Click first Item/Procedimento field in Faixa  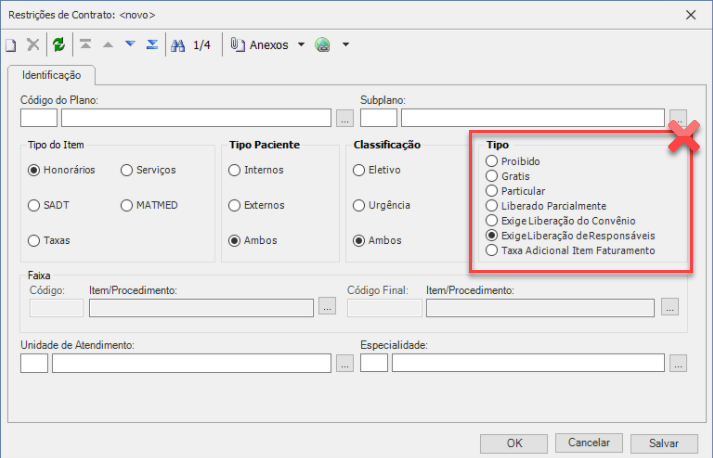[201, 308]
